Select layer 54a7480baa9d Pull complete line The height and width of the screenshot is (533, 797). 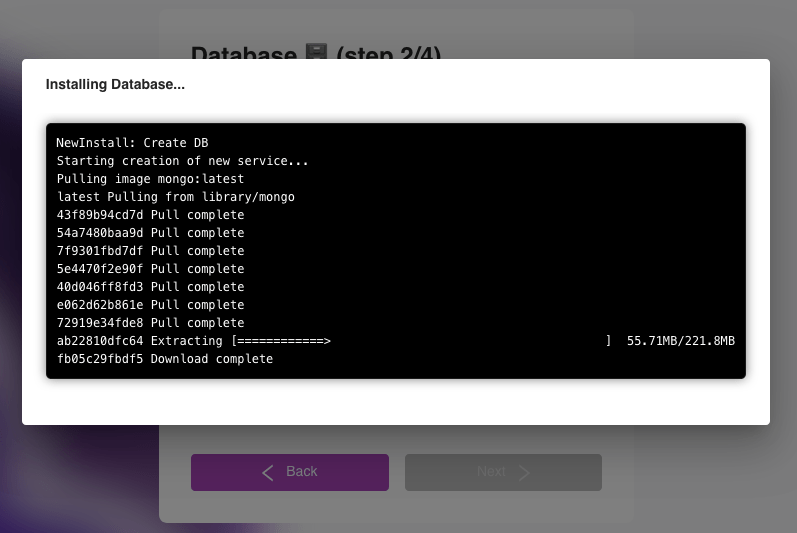tap(150, 233)
